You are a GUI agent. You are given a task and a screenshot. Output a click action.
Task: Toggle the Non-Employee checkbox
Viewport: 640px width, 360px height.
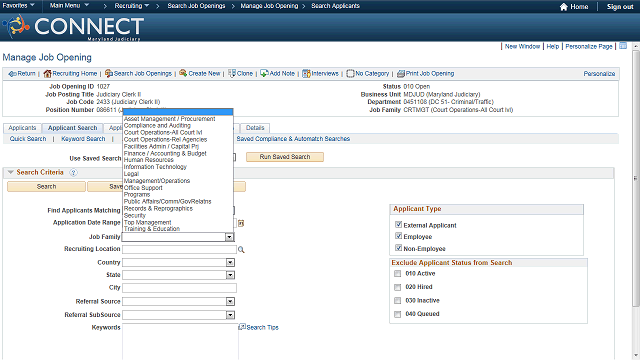pyautogui.click(x=398, y=248)
